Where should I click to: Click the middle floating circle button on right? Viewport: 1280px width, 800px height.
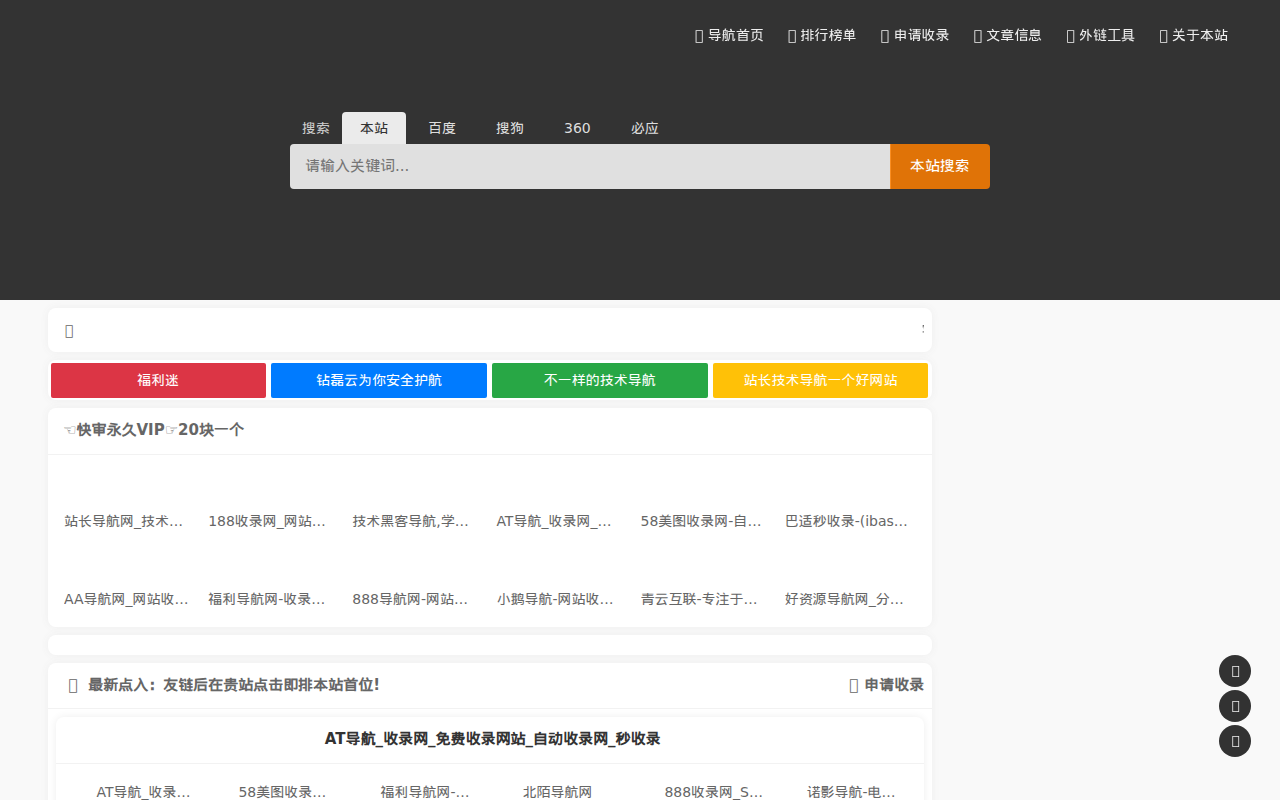click(1235, 706)
